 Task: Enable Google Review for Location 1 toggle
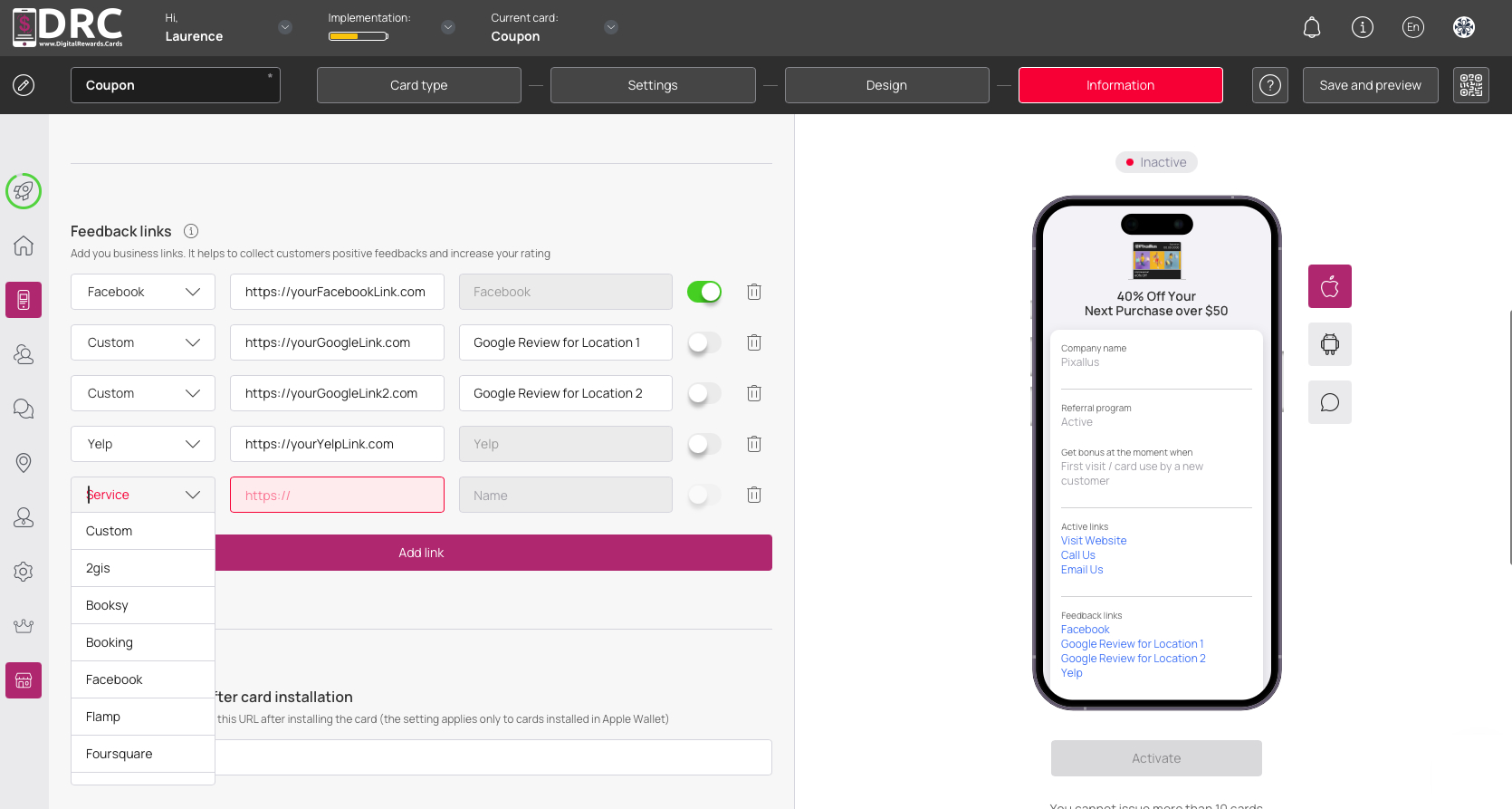click(x=704, y=342)
